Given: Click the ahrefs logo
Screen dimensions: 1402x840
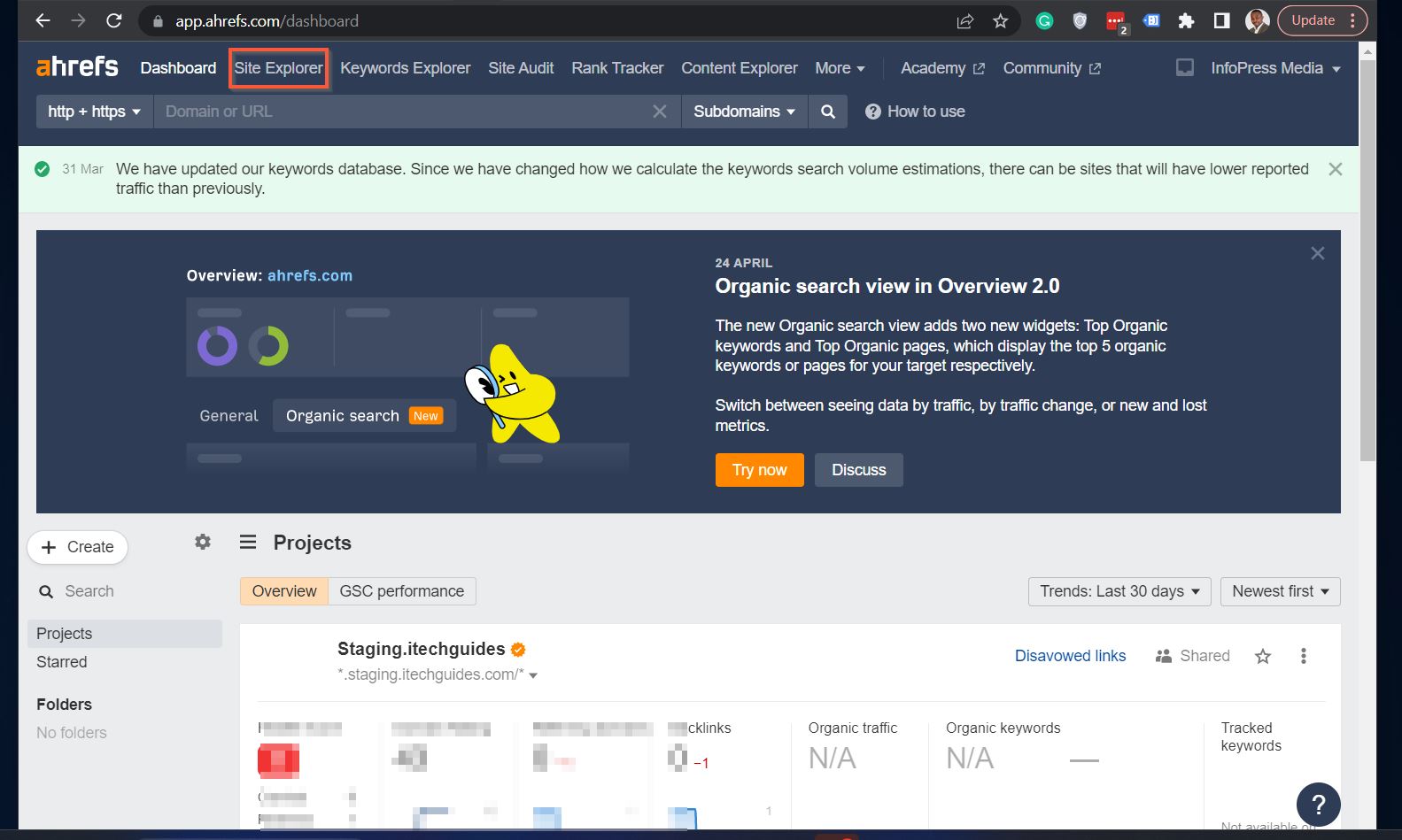Looking at the screenshot, I should 77,66.
